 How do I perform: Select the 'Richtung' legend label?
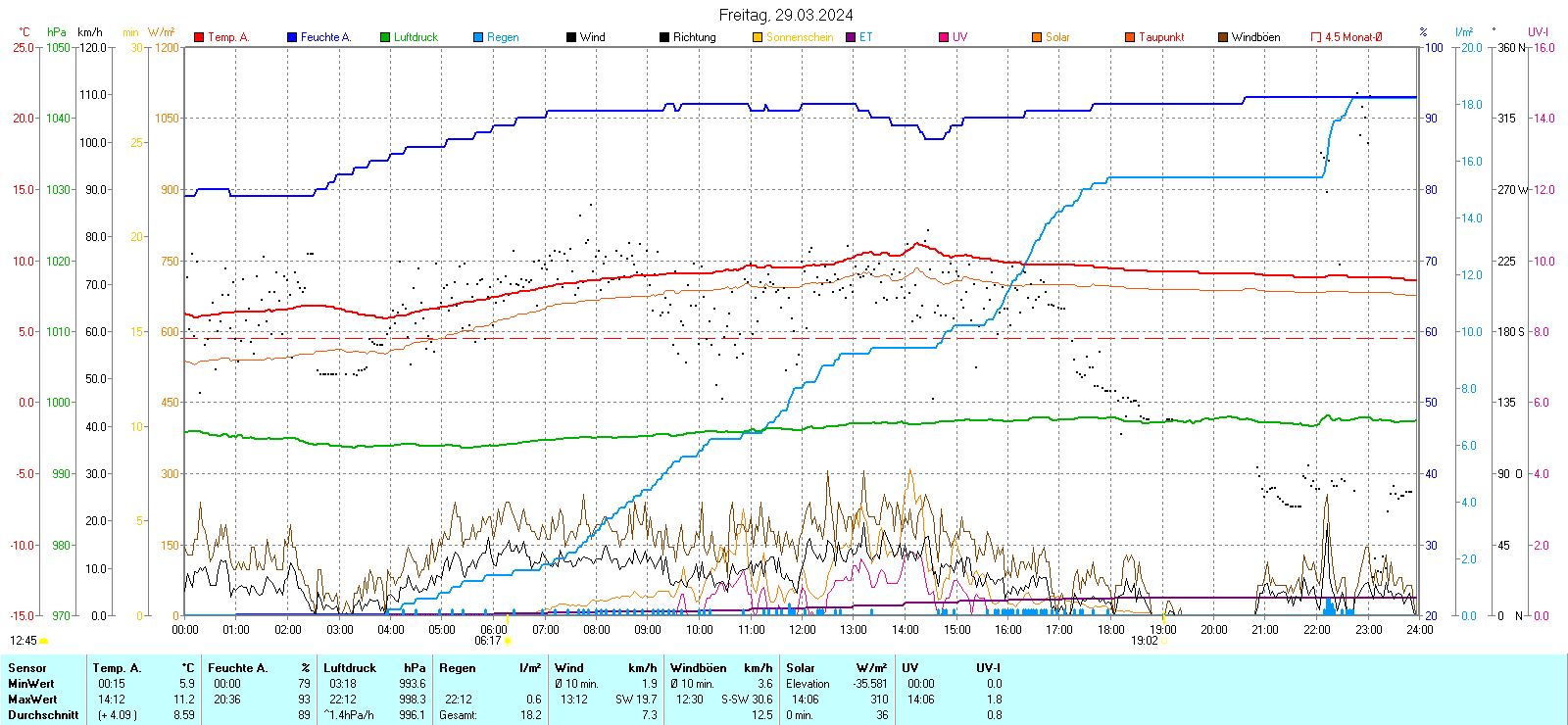[695, 37]
